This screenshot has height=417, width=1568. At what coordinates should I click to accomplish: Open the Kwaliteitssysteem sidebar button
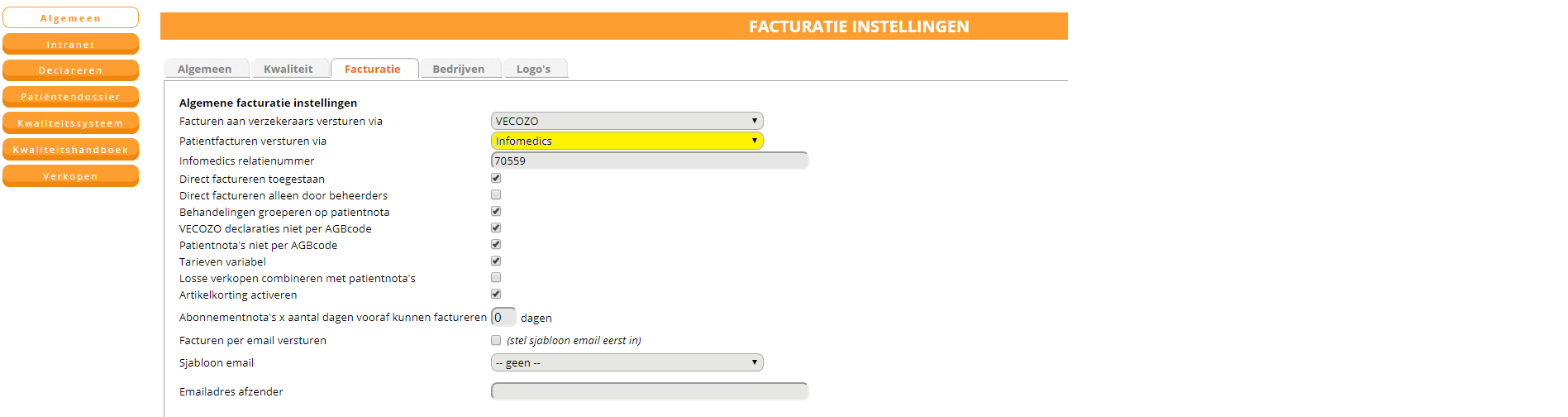(70, 123)
